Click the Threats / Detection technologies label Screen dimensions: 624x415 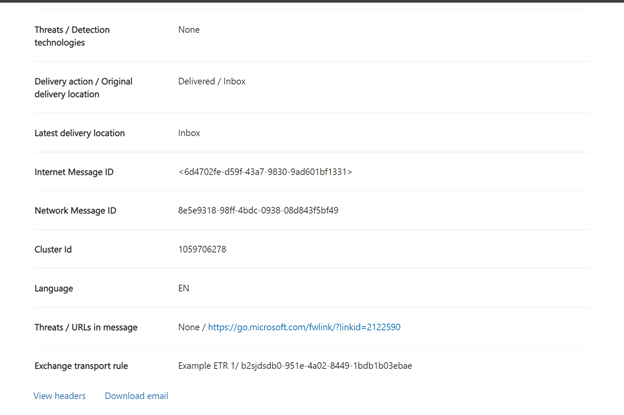[72, 36]
